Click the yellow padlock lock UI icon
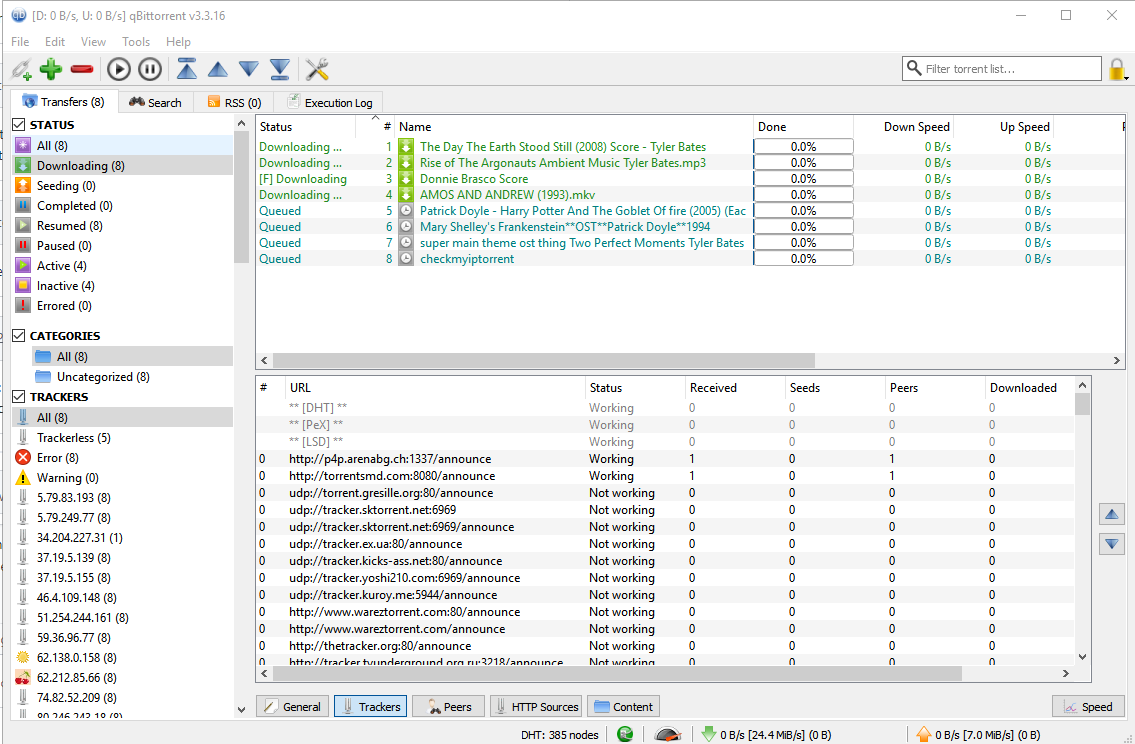The width and height of the screenshot is (1135, 744). coord(1117,69)
